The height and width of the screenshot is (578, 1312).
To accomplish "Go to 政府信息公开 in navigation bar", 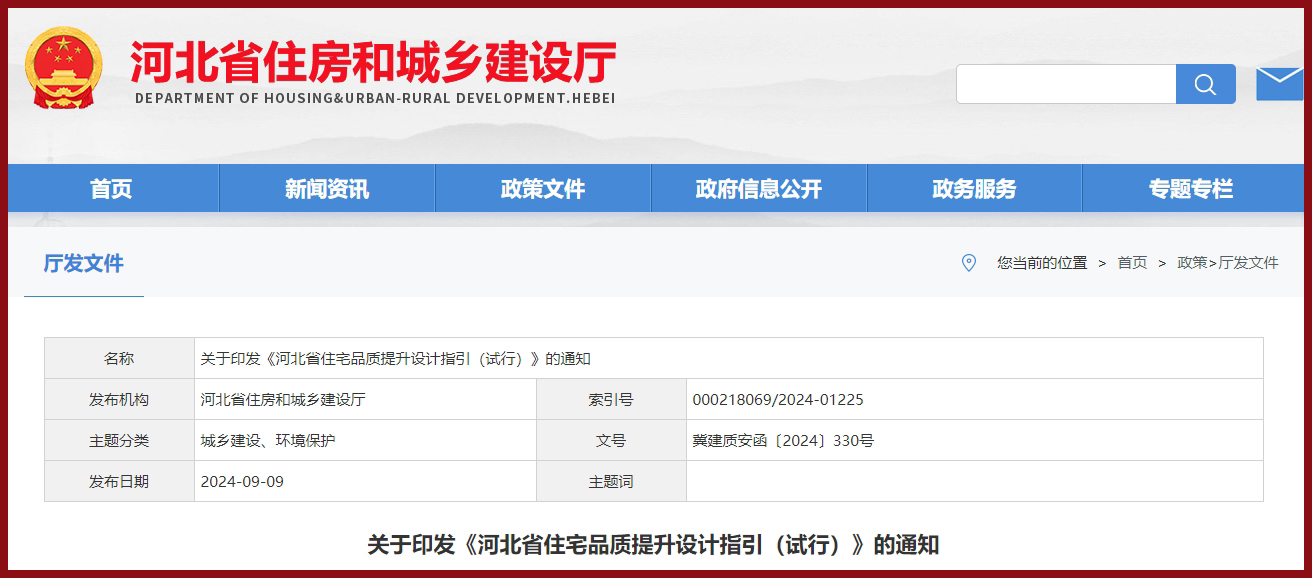I will coord(759,188).
